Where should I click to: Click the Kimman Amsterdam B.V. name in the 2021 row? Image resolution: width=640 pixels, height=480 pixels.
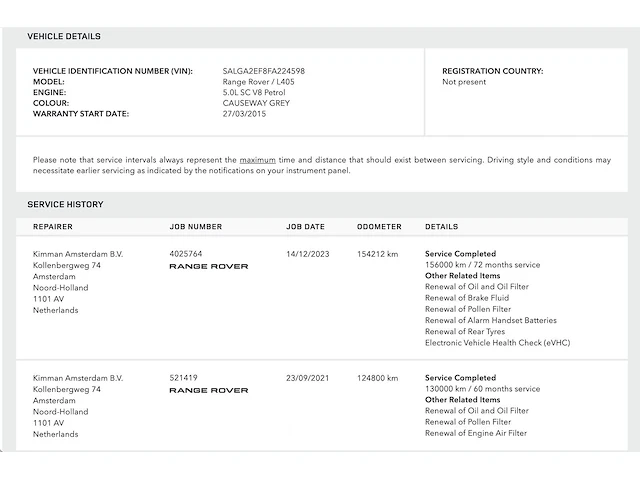pyautogui.click(x=78, y=378)
